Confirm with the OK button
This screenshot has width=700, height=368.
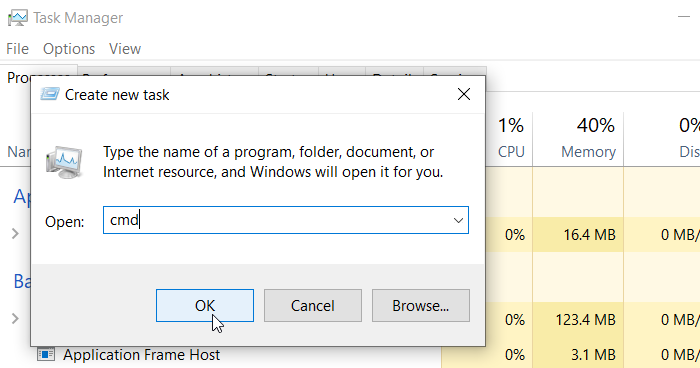(x=205, y=305)
